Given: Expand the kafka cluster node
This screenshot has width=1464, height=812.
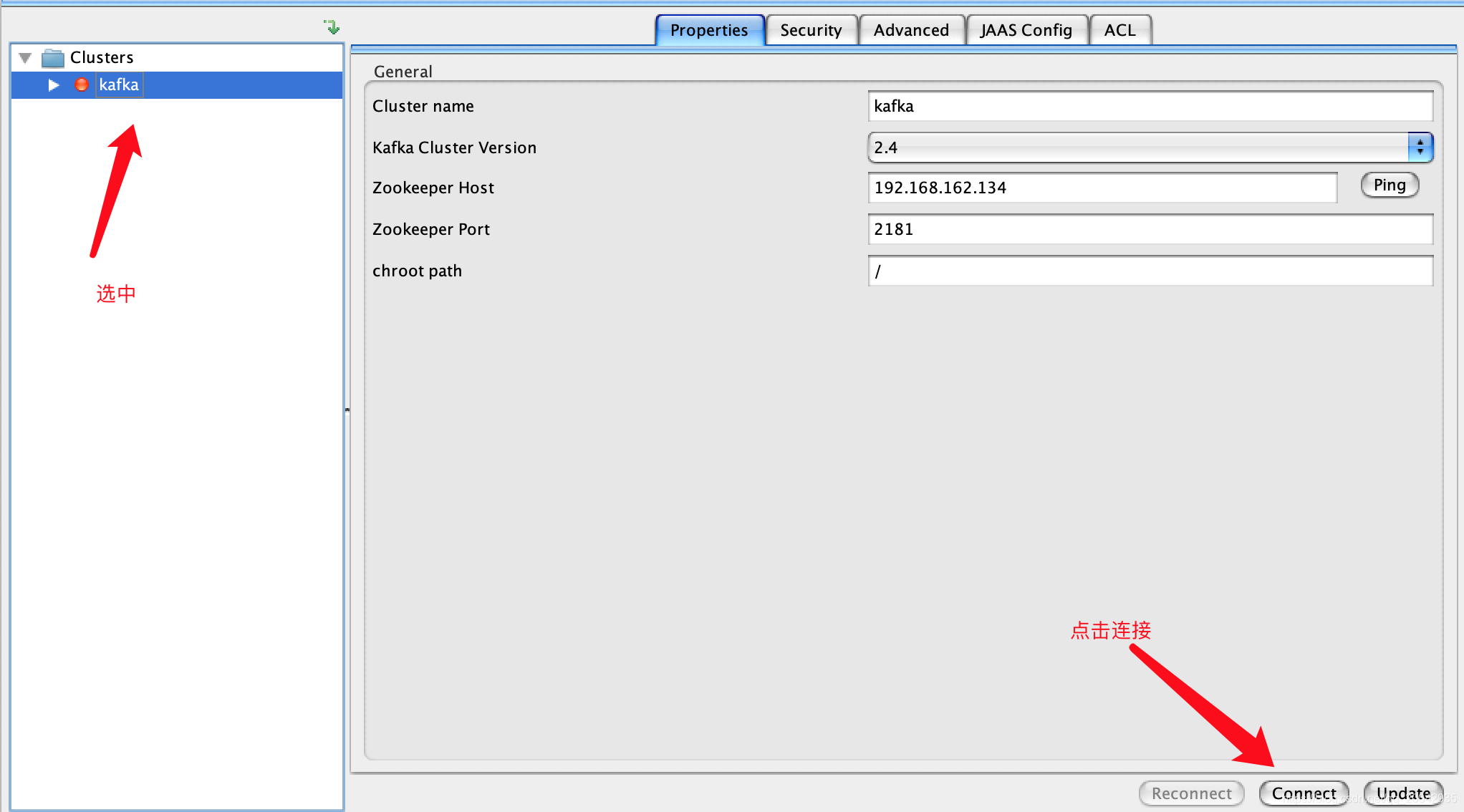Looking at the screenshot, I should (x=54, y=84).
